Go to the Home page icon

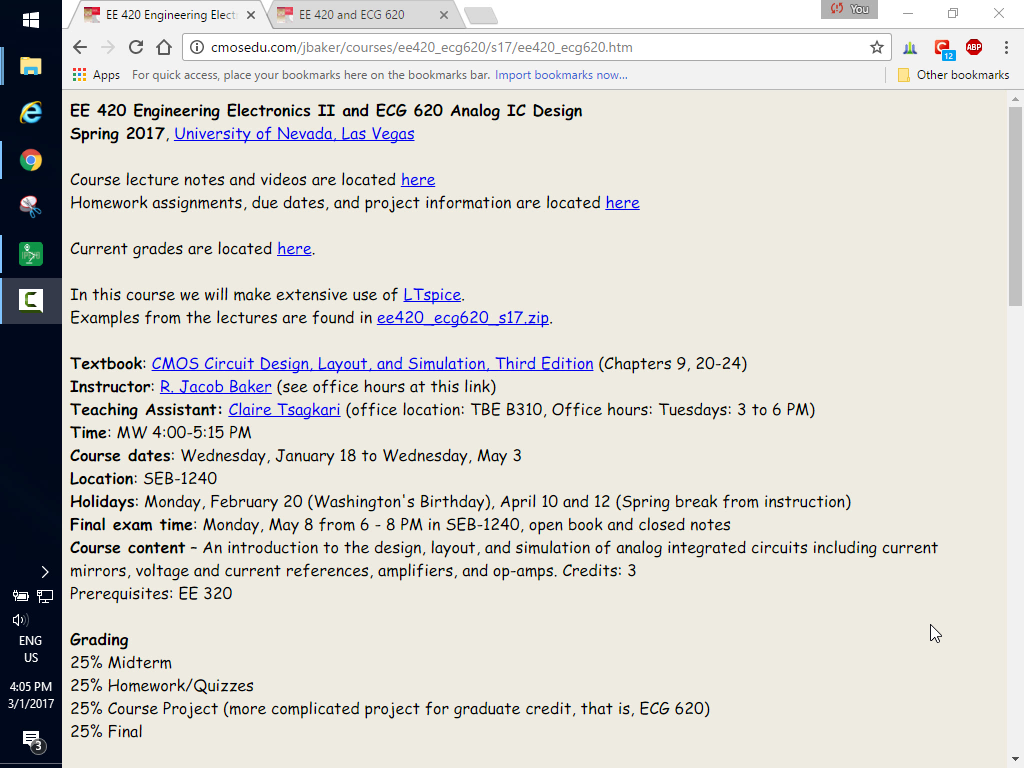tap(164, 47)
